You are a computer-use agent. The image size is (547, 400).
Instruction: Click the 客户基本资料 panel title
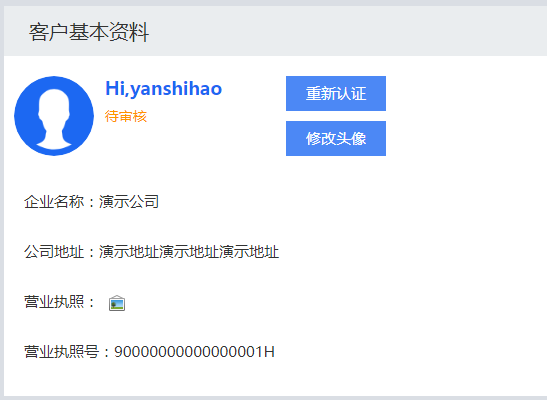(89, 32)
